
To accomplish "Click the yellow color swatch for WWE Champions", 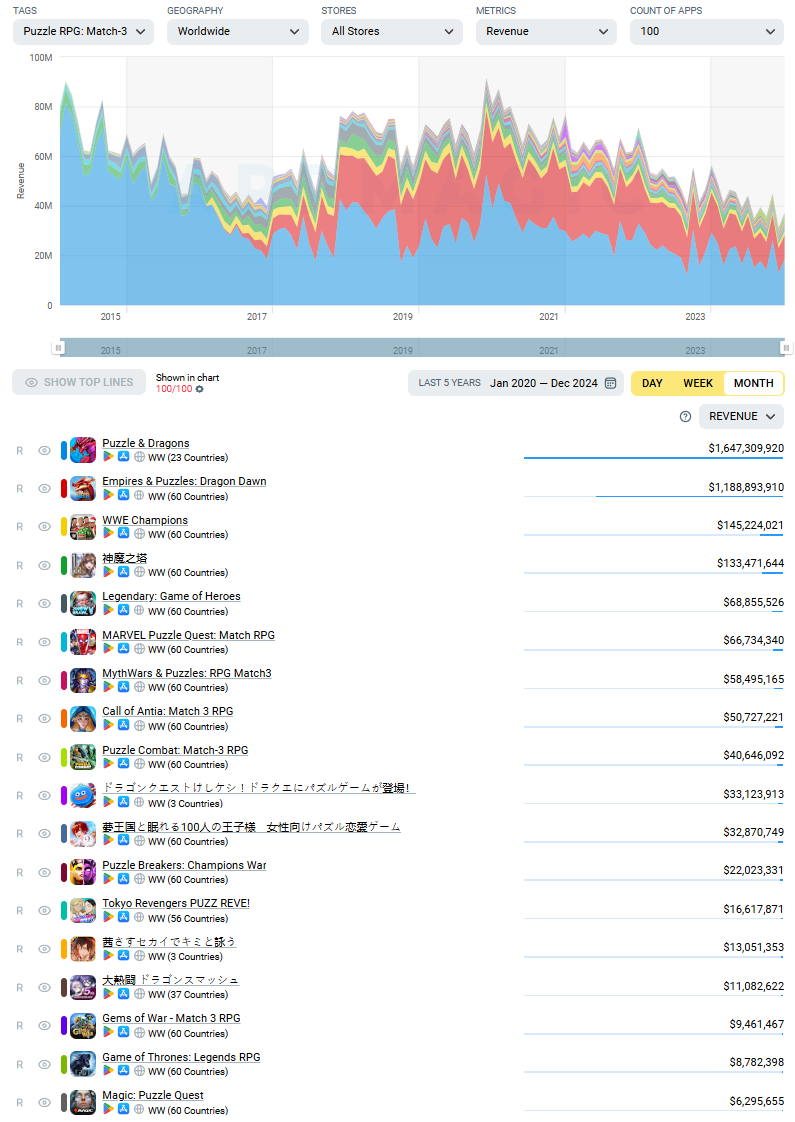I will pos(64,527).
